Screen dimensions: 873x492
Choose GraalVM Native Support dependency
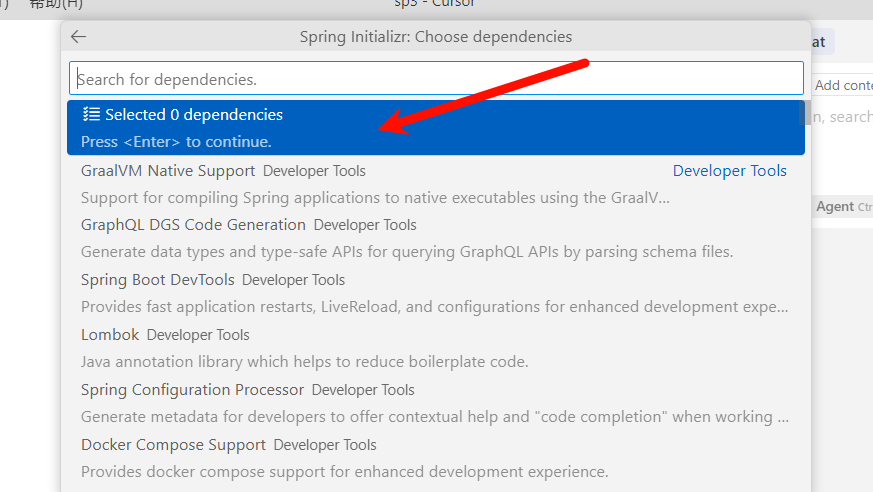tap(436, 184)
